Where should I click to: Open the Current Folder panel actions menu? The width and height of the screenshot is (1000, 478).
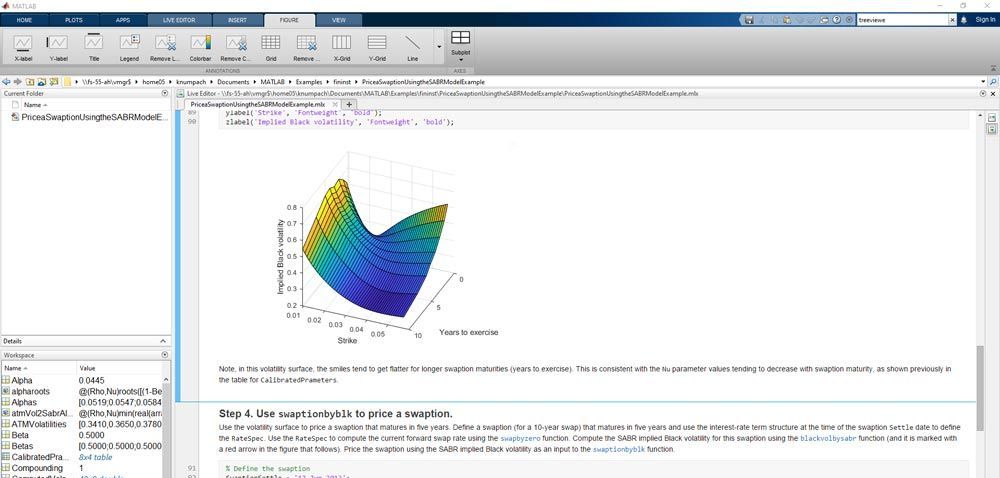pyautogui.click(x=164, y=93)
